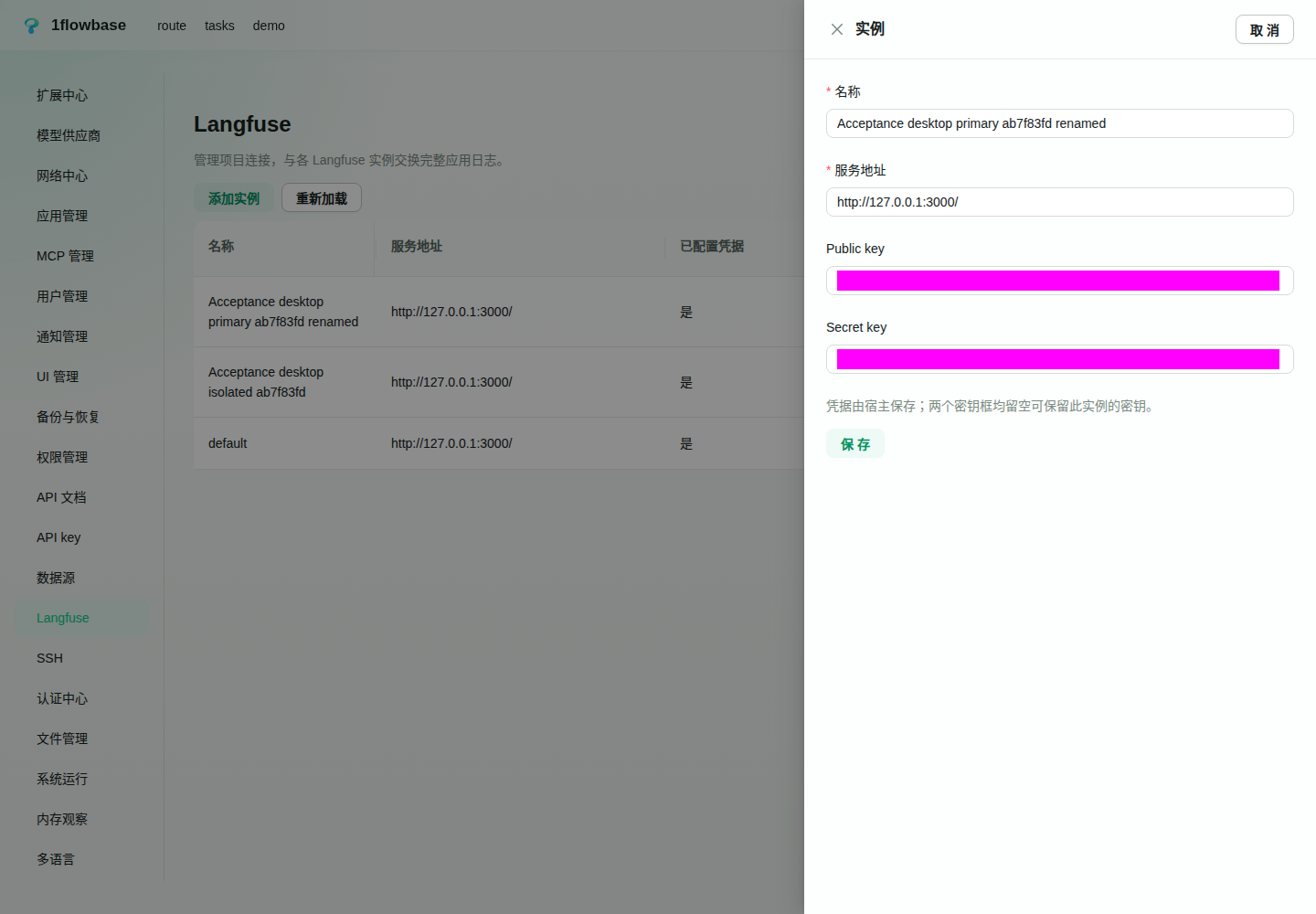Select 通知管理 sidebar item
1316x914 pixels.
point(82,336)
